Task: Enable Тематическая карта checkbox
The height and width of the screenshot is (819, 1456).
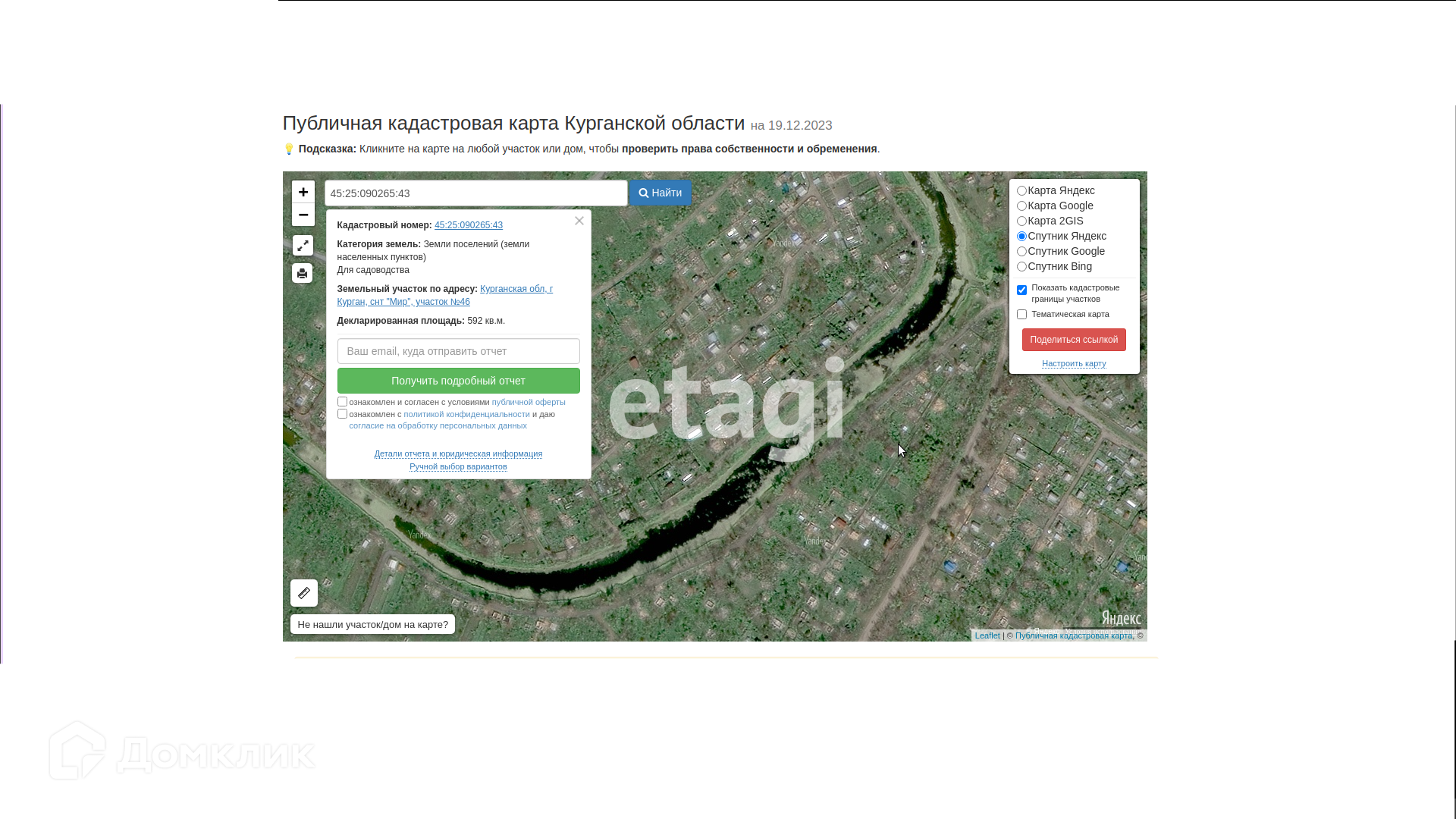Action: [x=1021, y=315]
